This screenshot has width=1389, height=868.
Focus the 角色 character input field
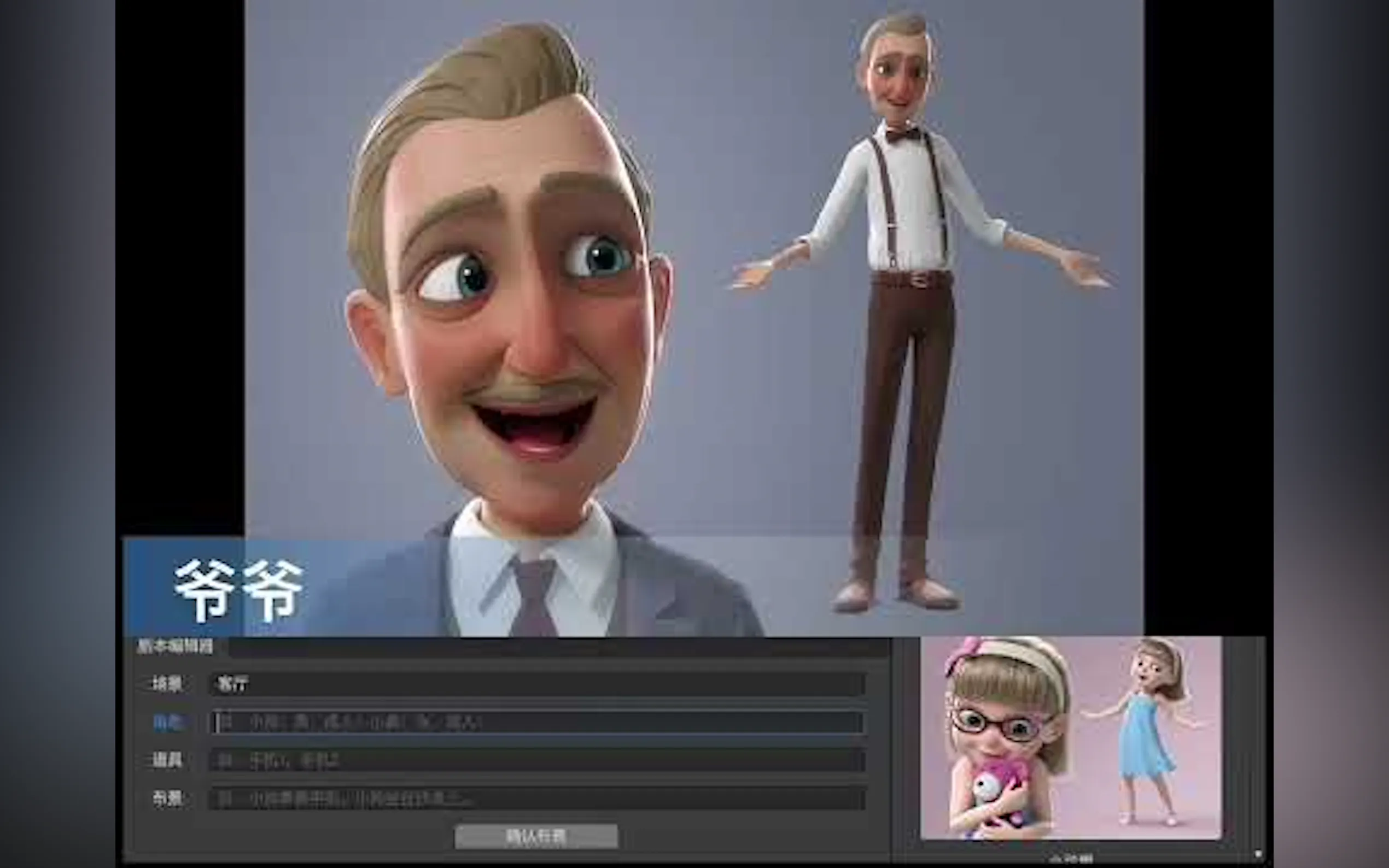[538, 722]
